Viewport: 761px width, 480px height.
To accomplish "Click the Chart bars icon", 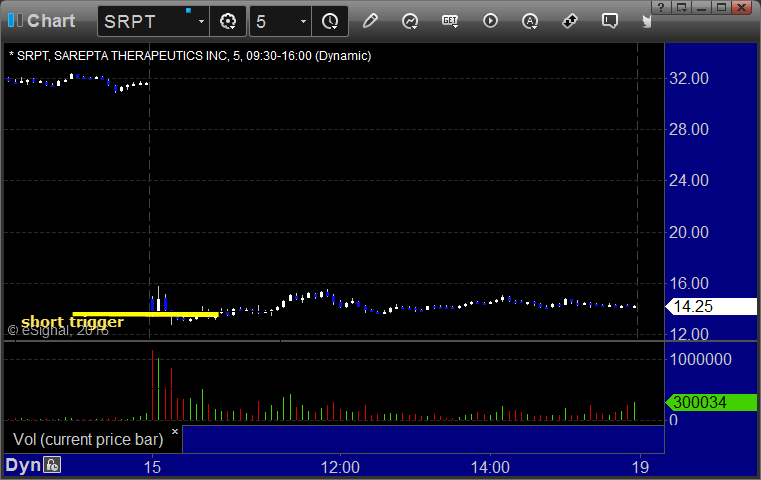I will point(15,20).
